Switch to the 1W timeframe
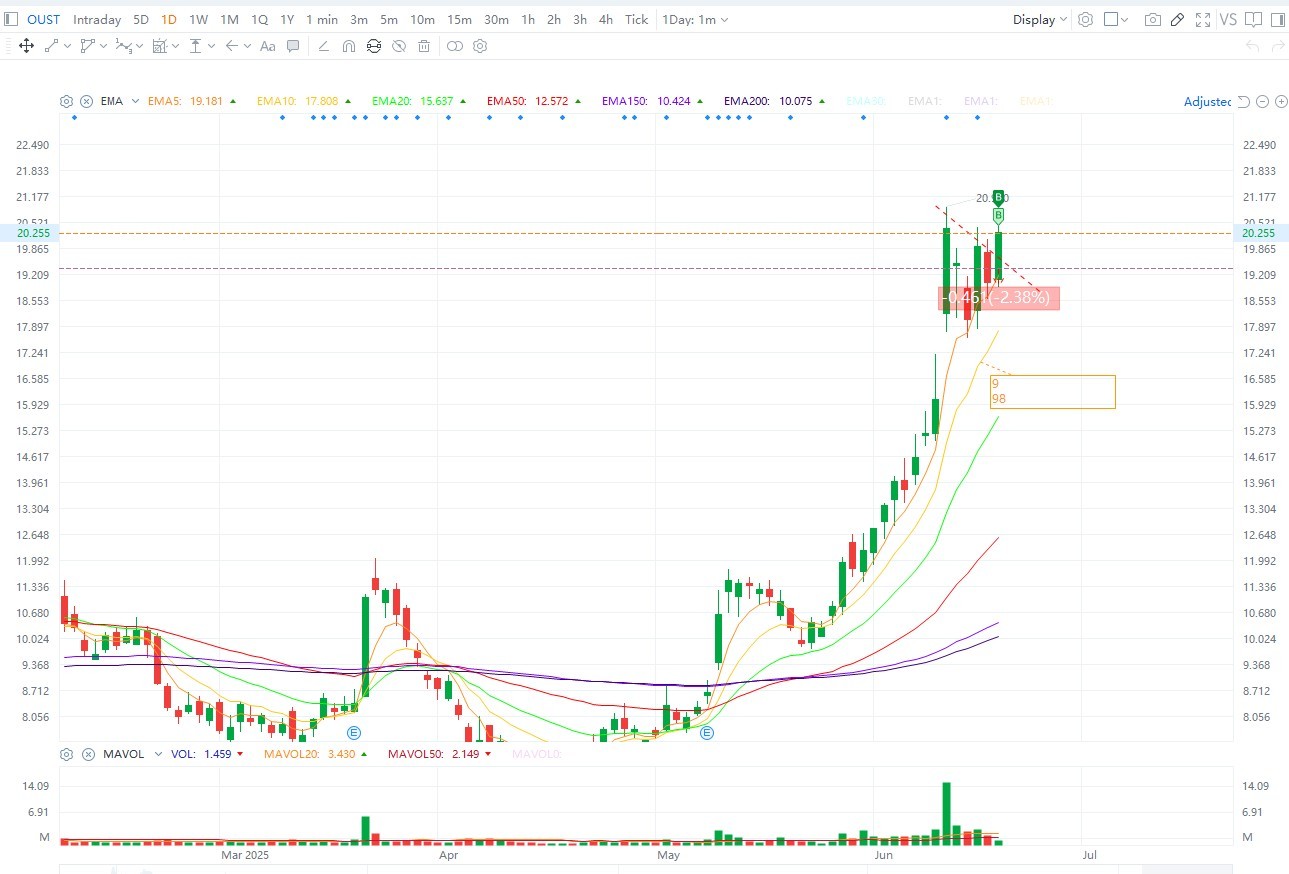 [x=199, y=19]
